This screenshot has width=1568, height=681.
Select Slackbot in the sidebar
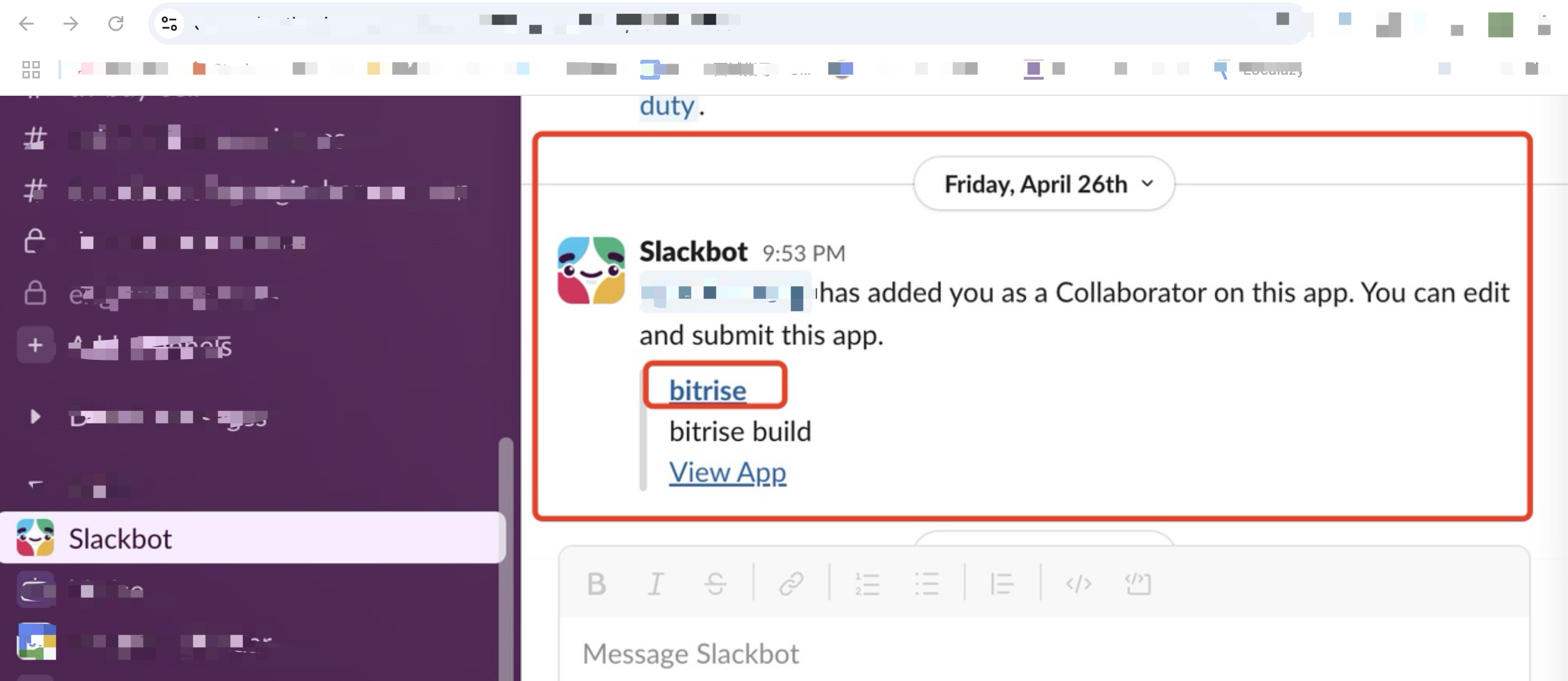(x=252, y=538)
